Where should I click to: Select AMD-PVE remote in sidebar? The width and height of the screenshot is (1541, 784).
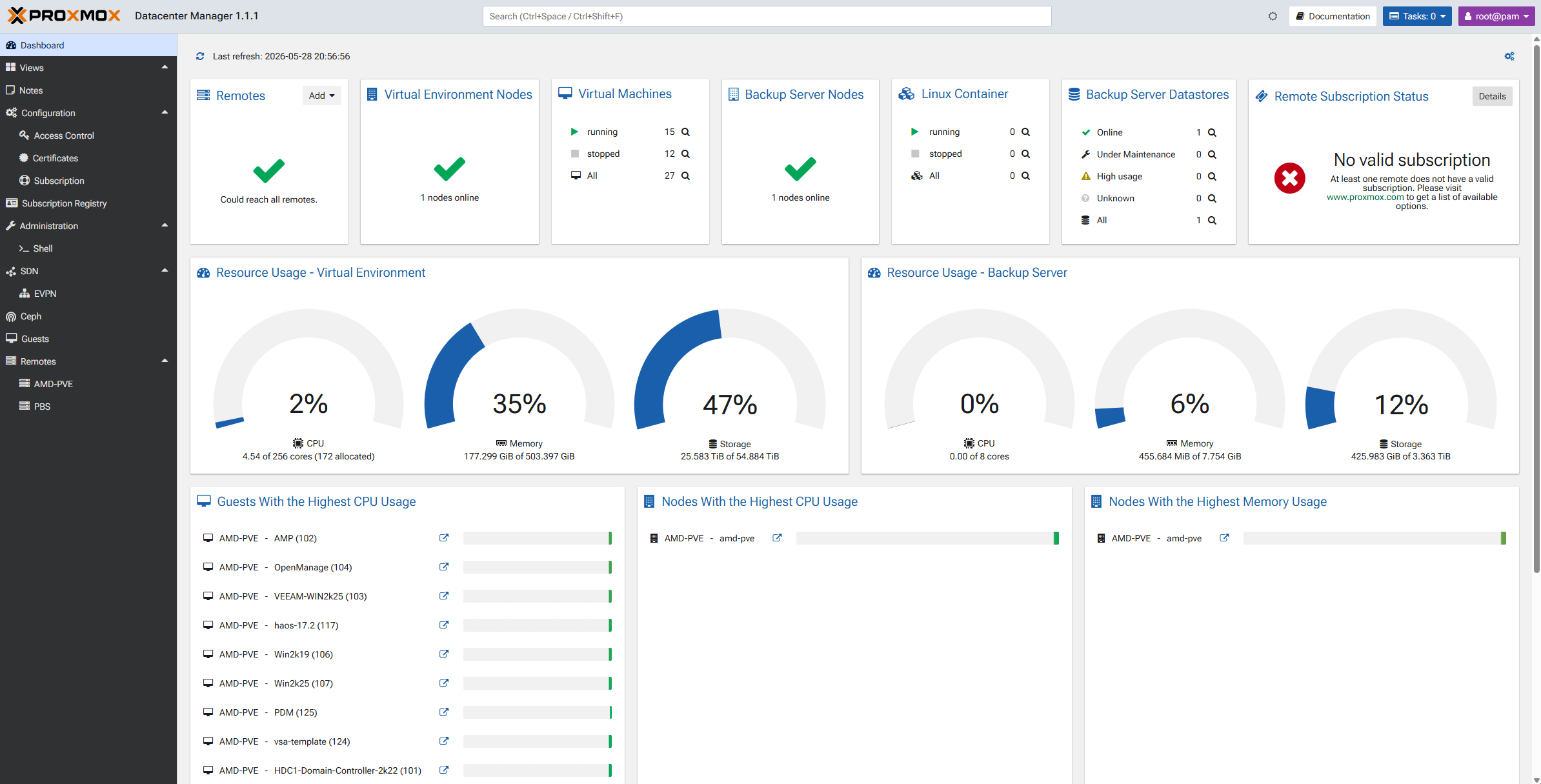88,384
